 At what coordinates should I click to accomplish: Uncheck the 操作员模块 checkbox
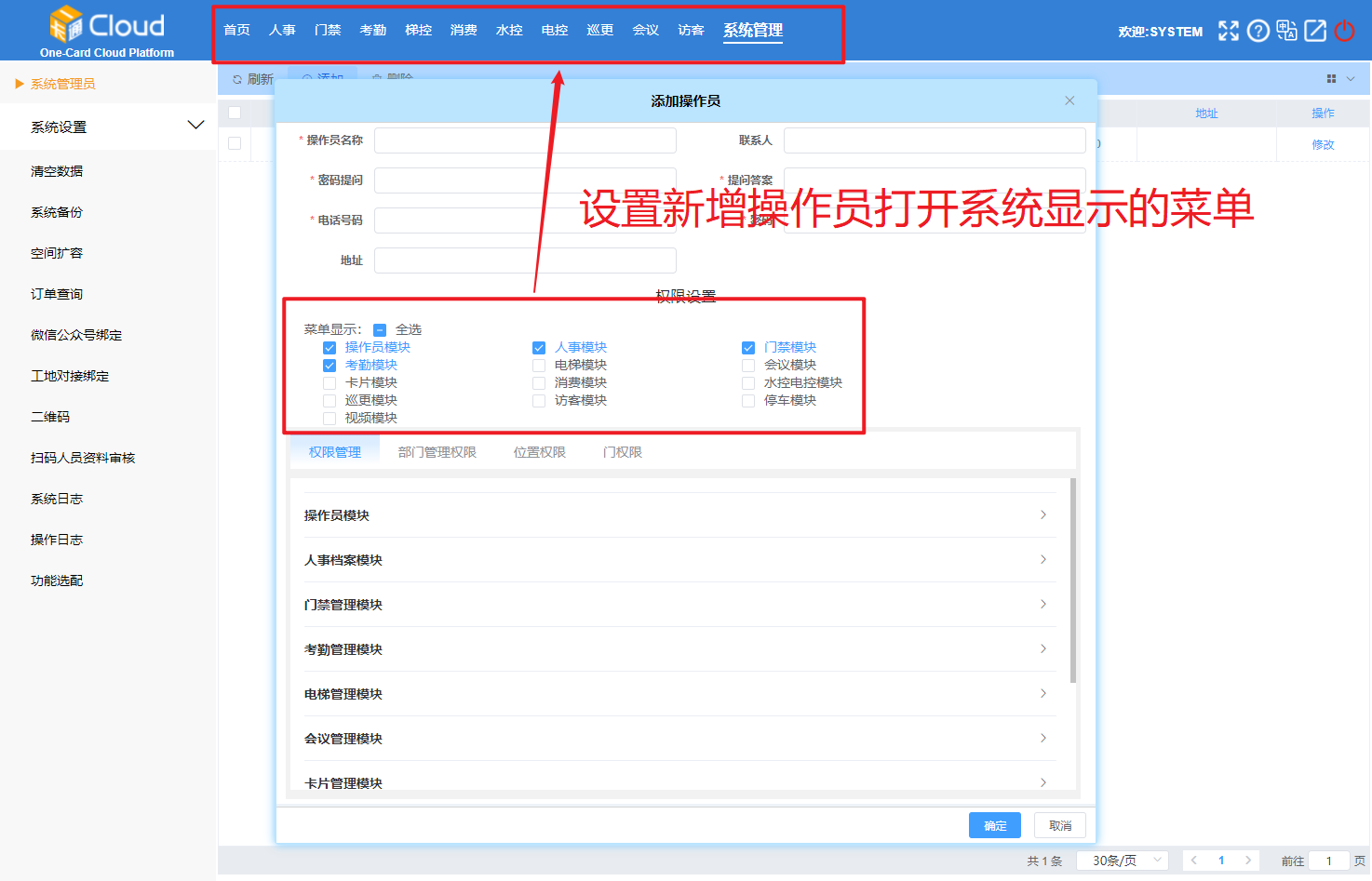pos(330,348)
